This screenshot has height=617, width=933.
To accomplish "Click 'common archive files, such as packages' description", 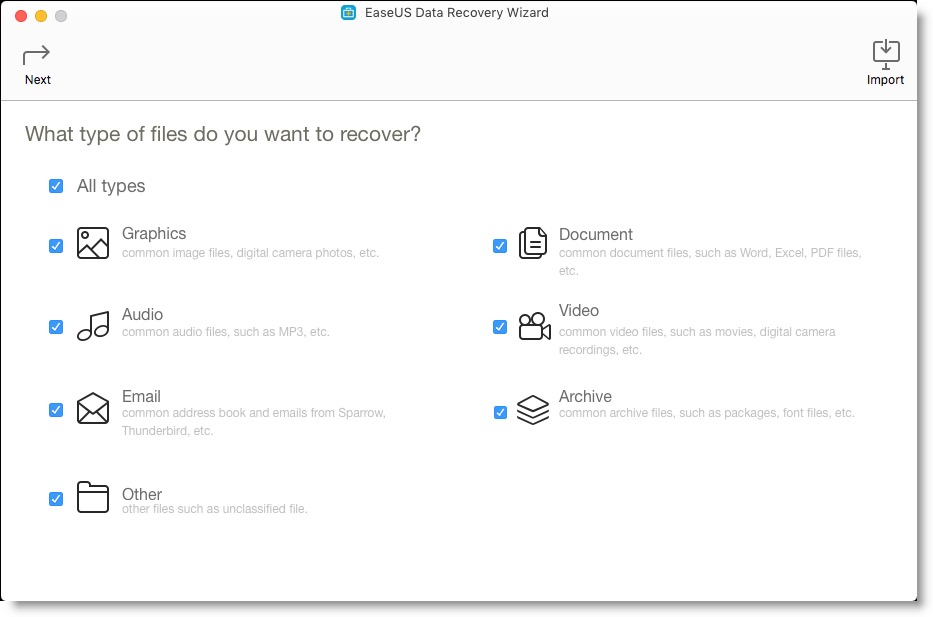I will coord(706,413).
